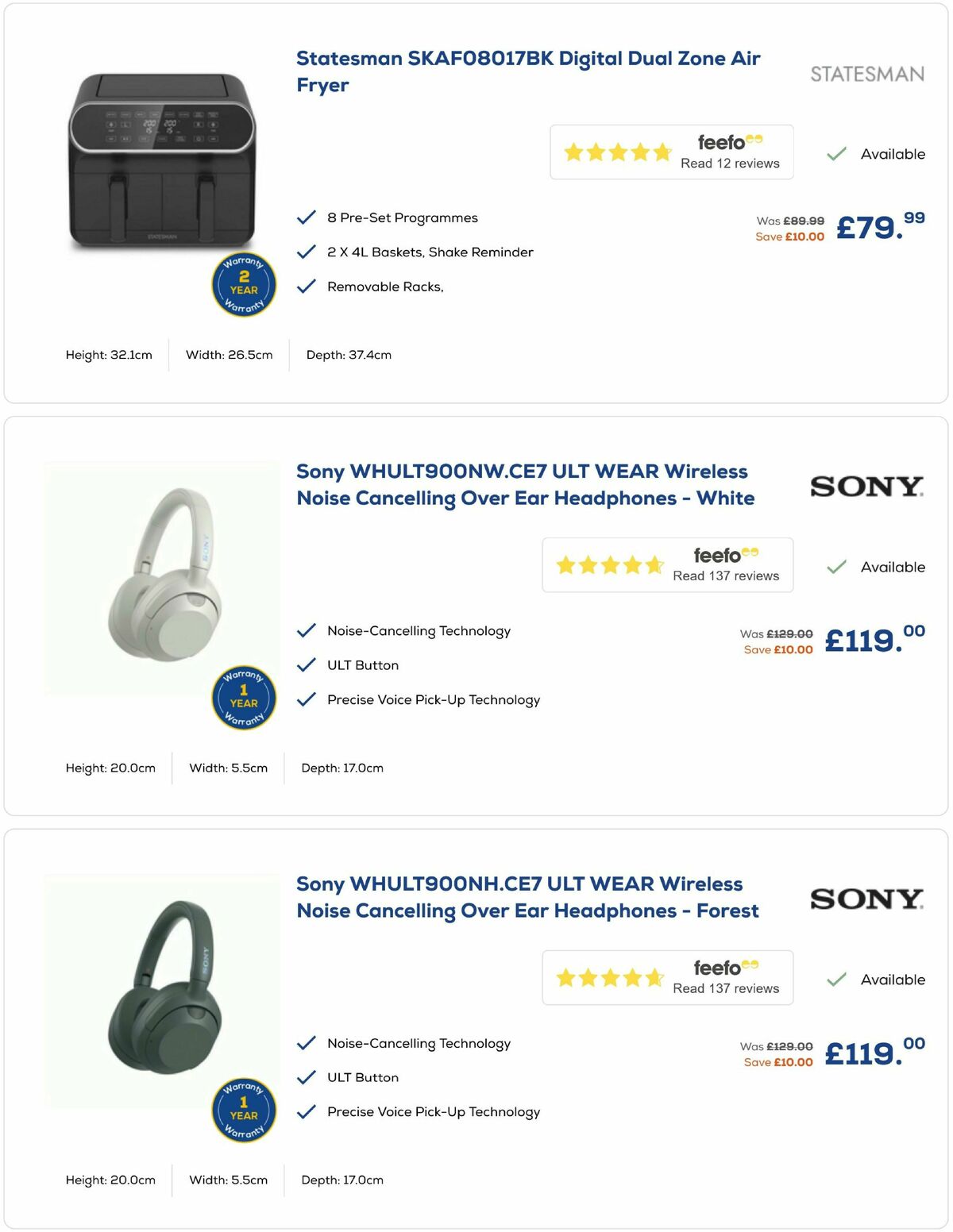
Task: Select the STATESMAN brand logo
Action: 866,75
